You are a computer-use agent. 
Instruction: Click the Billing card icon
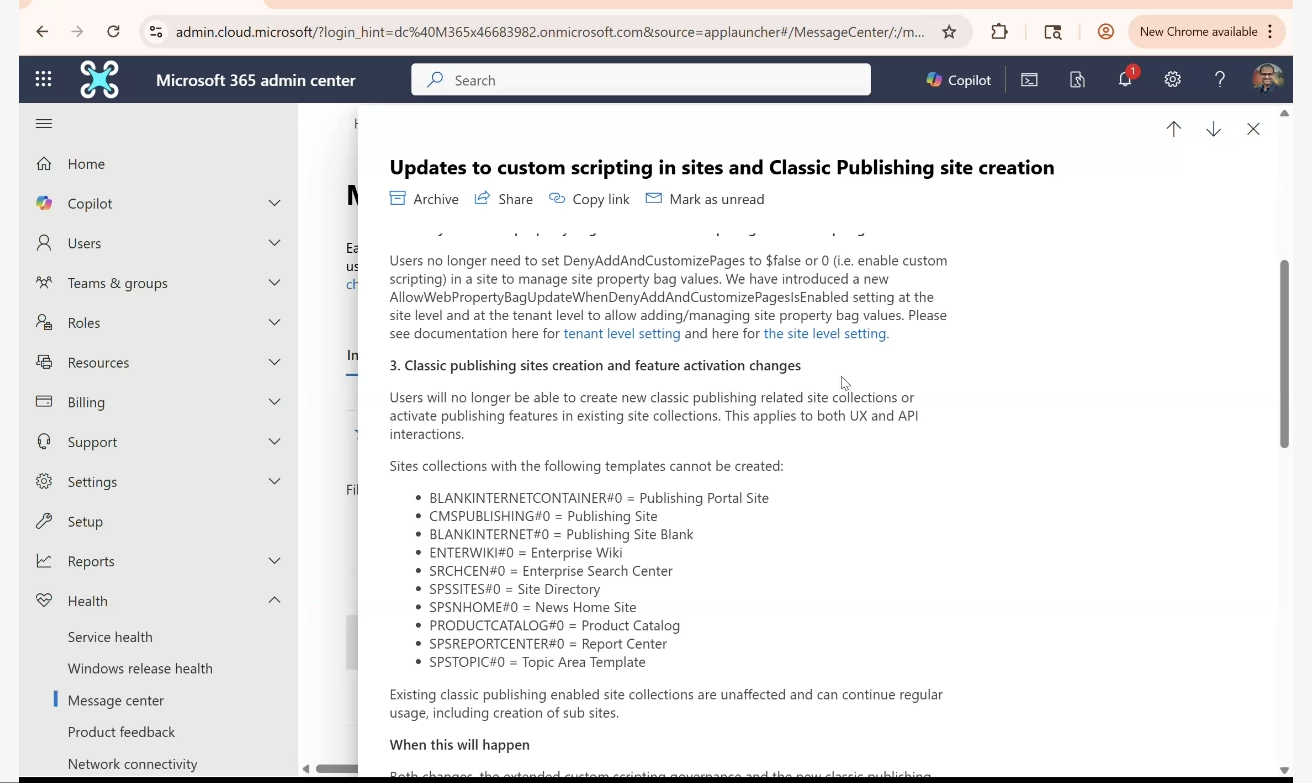[x=44, y=402]
